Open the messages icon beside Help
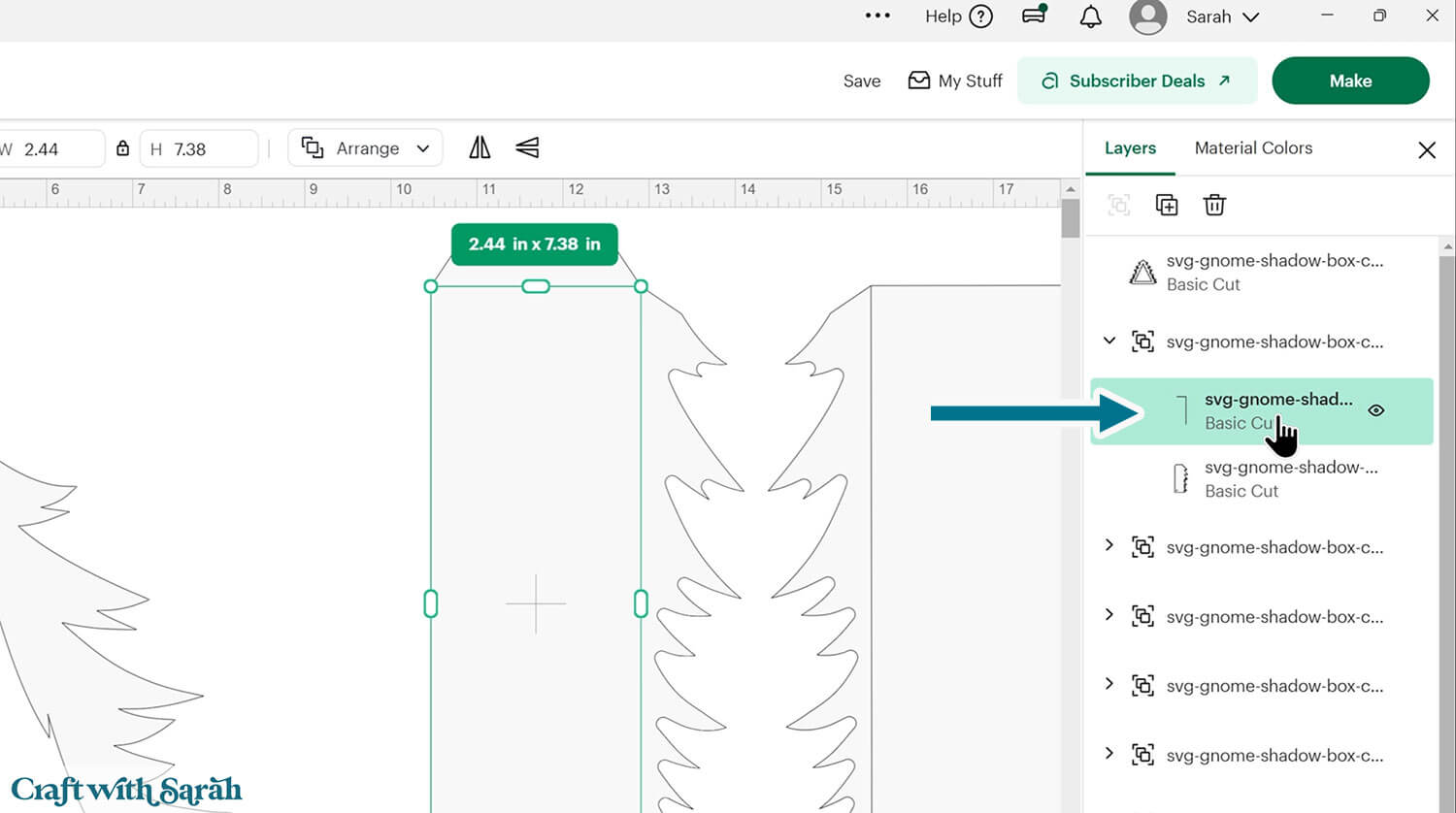 (x=1035, y=16)
